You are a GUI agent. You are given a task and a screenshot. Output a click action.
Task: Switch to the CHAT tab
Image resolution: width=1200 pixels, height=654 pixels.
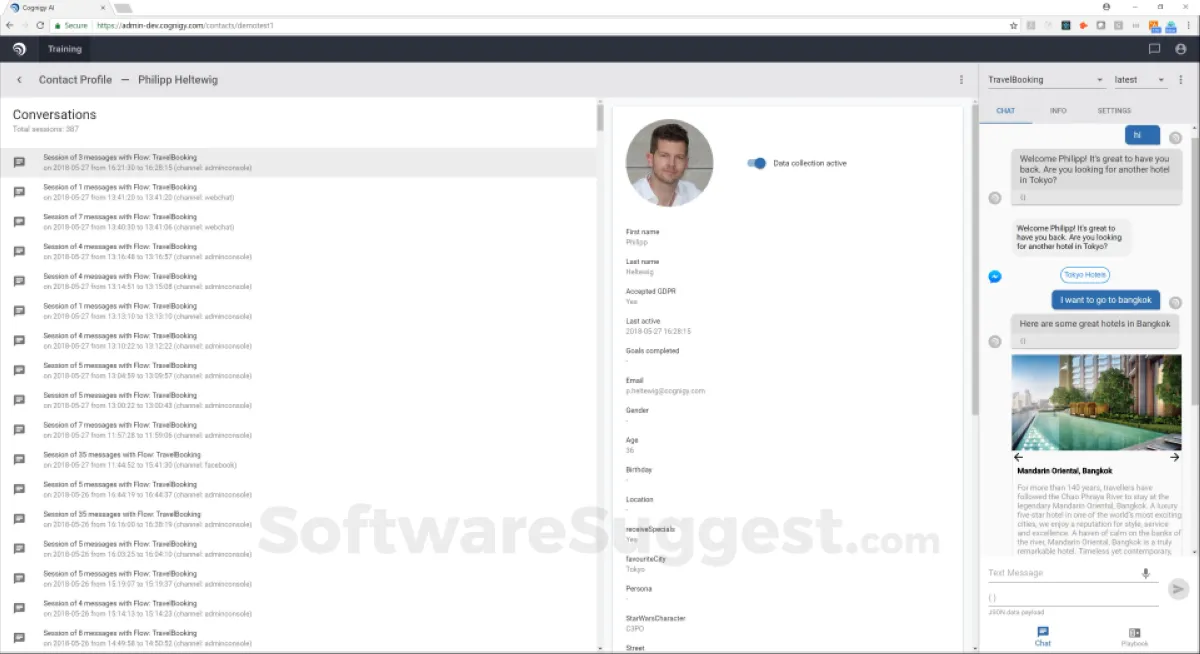1006,111
